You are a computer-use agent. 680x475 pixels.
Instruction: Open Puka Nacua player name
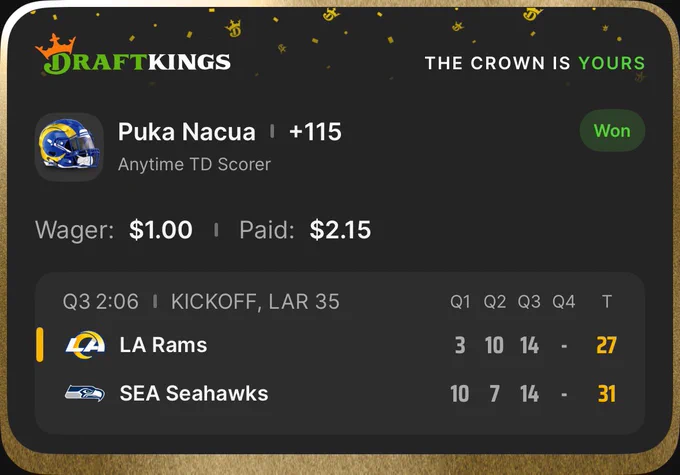tap(186, 132)
